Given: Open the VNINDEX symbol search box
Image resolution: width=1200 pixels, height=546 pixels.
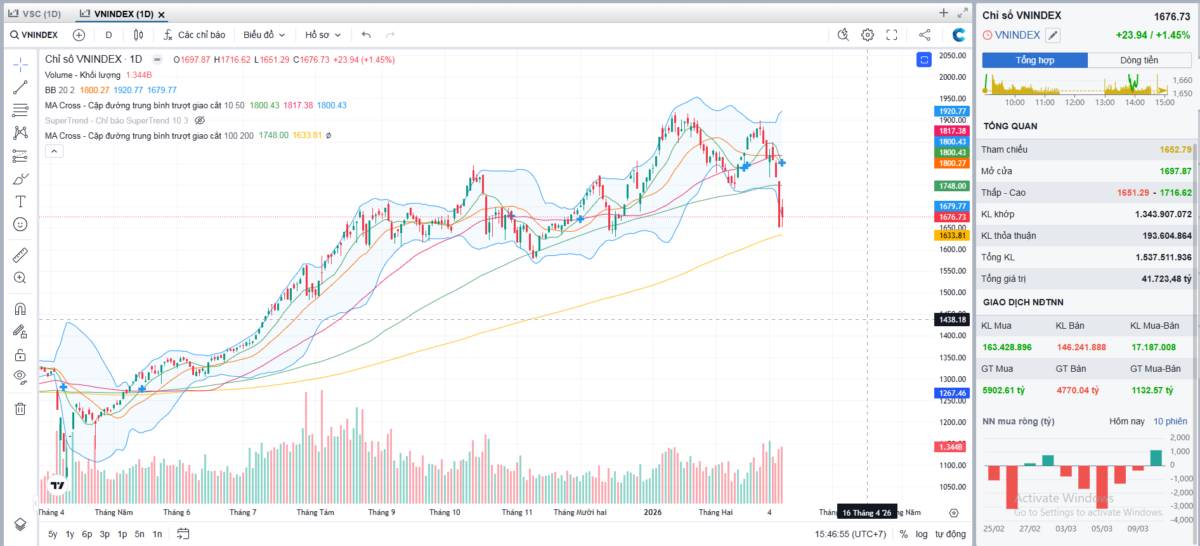Looking at the screenshot, I should pyautogui.click(x=35, y=34).
